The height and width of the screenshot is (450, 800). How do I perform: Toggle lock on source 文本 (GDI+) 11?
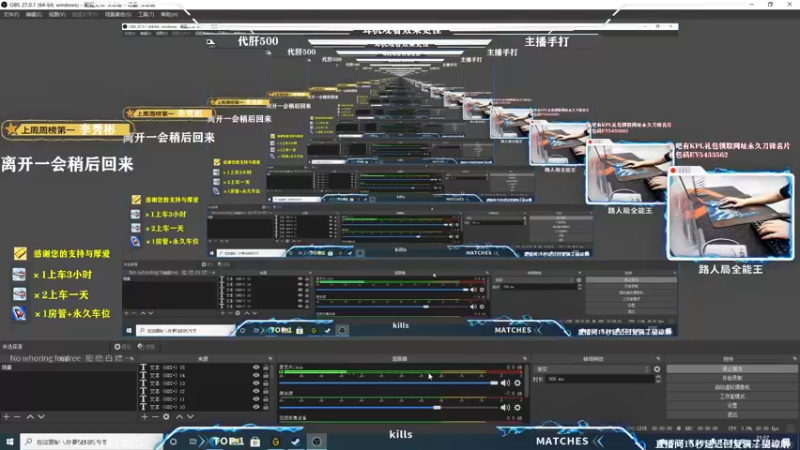click(265, 399)
